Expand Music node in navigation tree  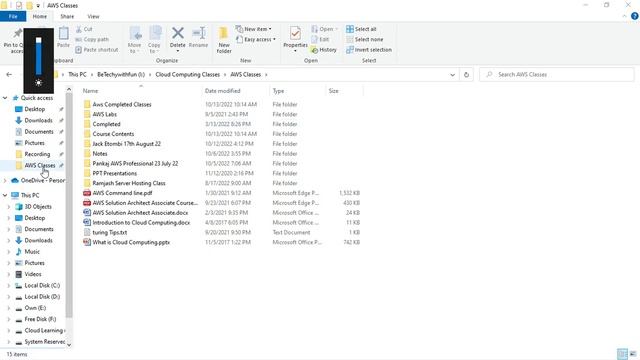coord(9,252)
